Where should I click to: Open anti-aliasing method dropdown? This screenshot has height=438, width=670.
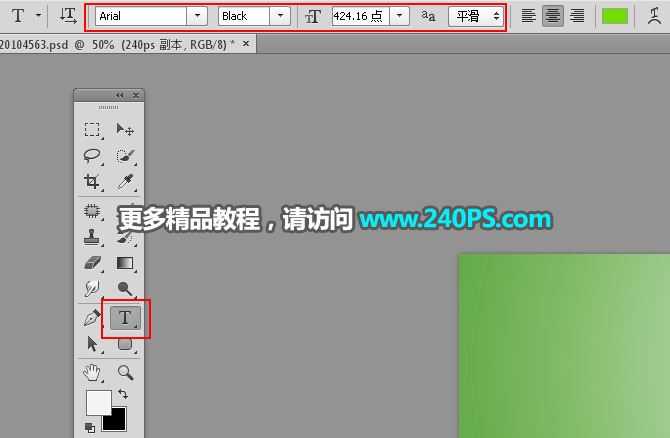(476, 16)
